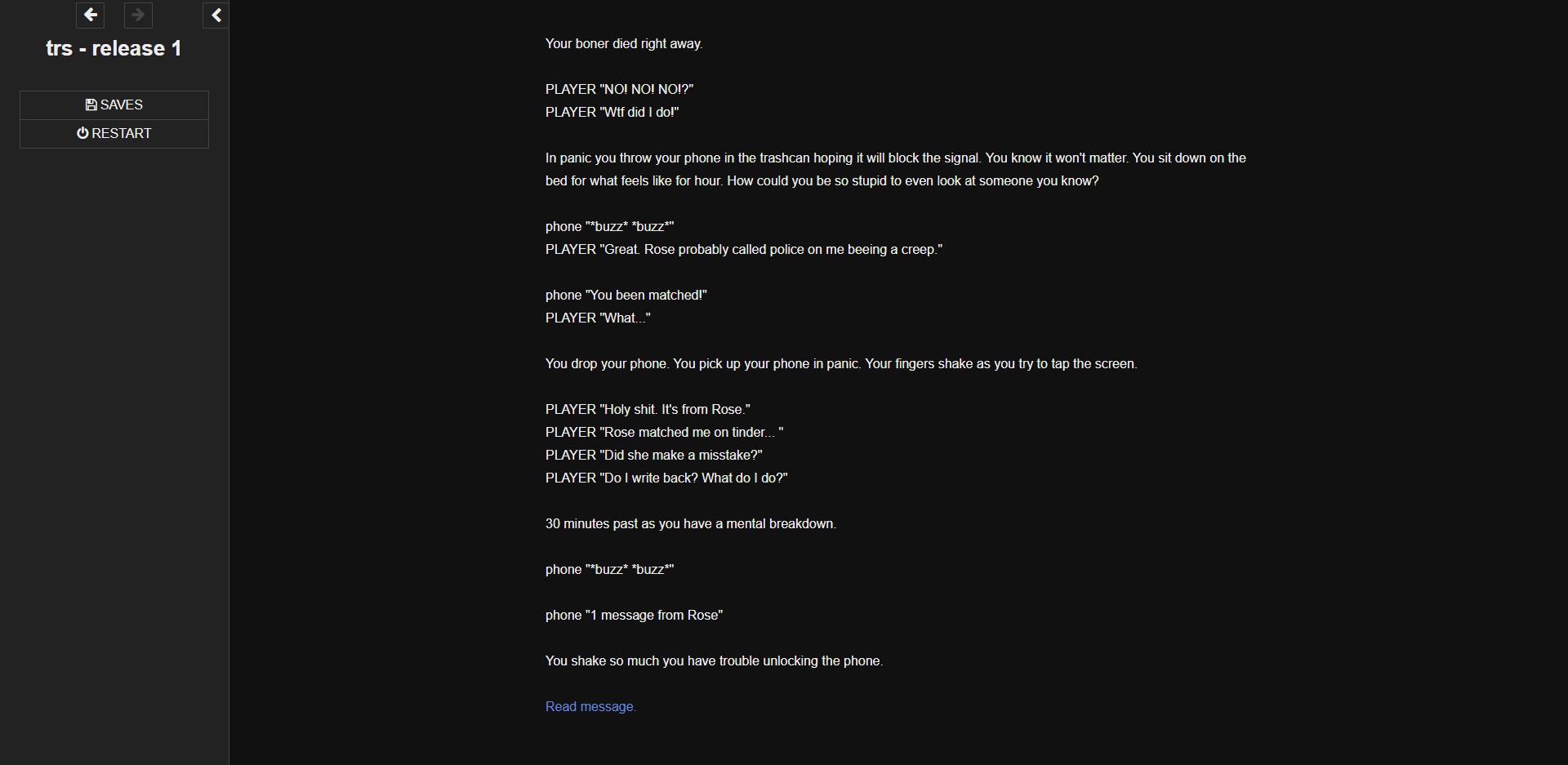
Task: Click the "trs - release 1" title
Action: click(114, 49)
